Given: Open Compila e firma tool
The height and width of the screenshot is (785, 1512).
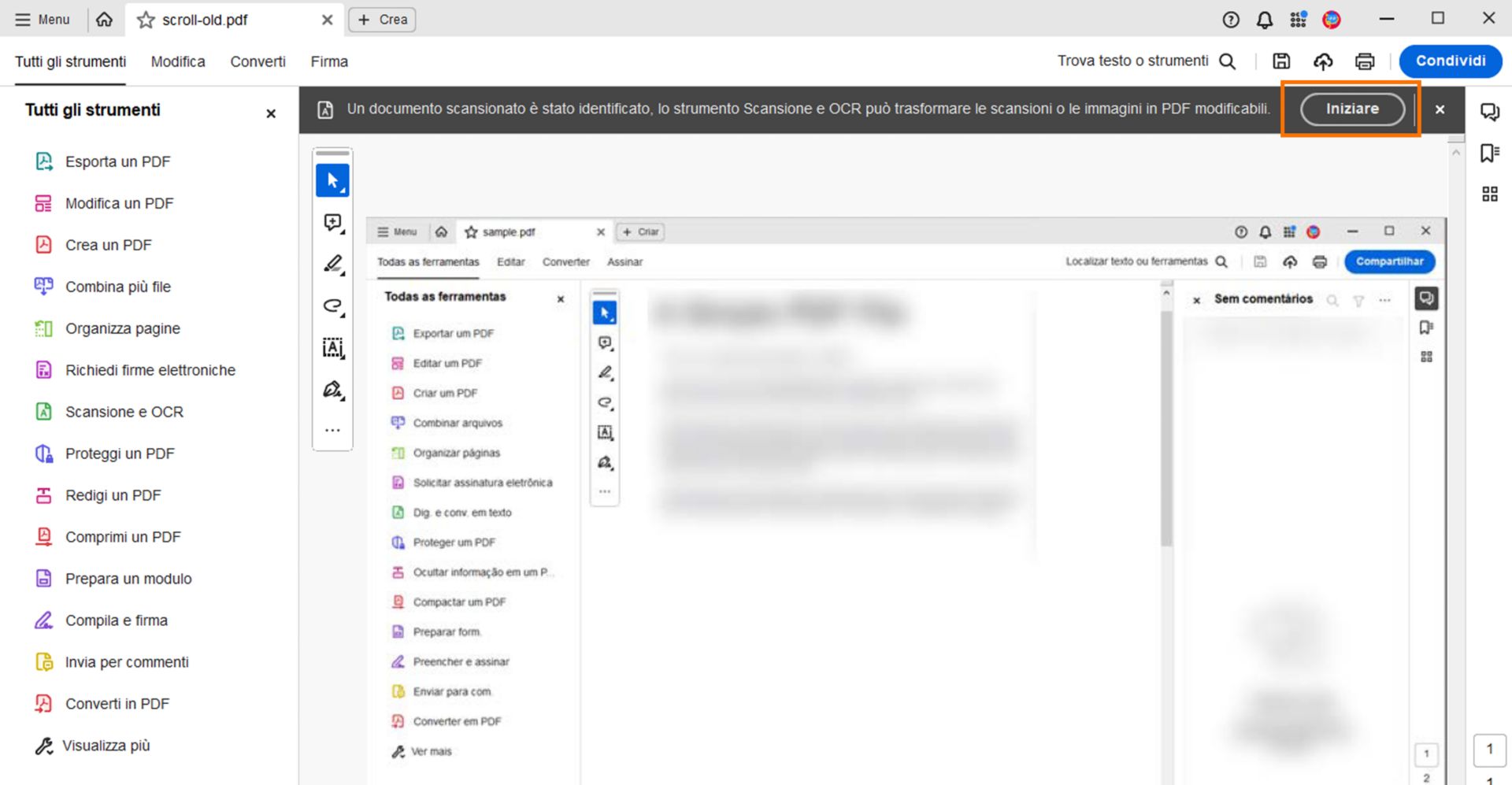Looking at the screenshot, I should pos(101,620).
